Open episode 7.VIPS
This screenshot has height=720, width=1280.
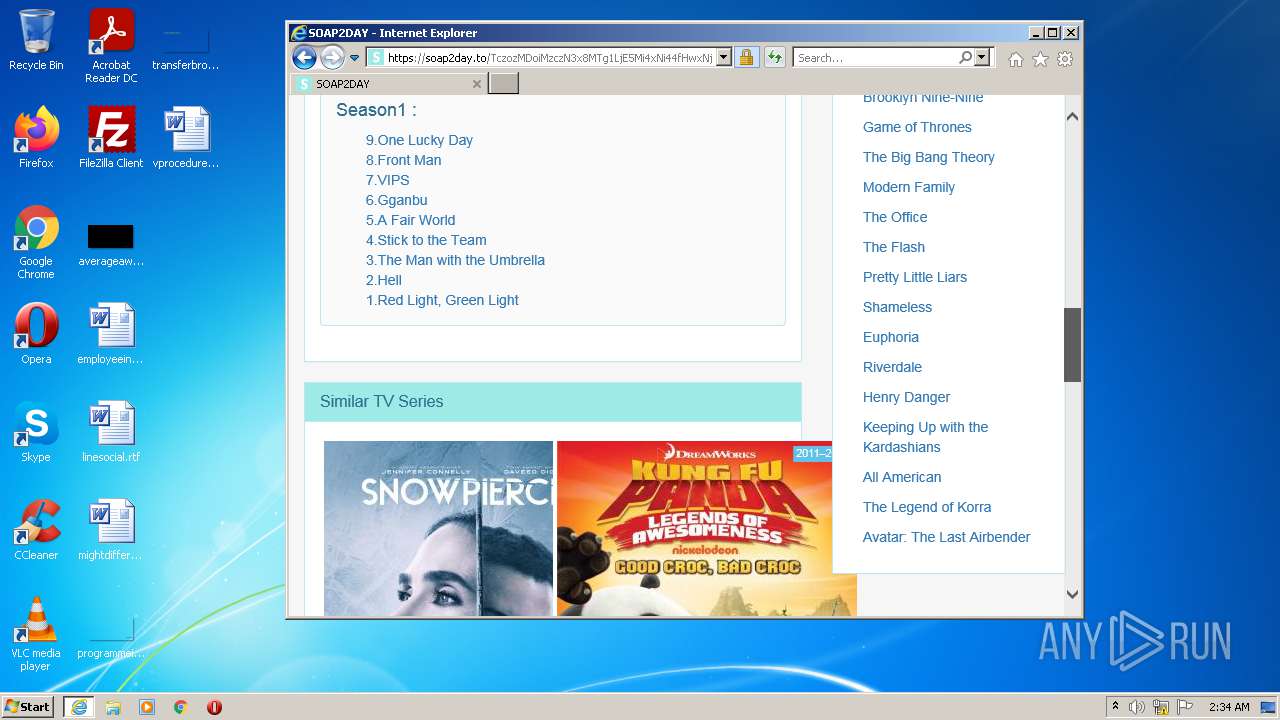(x=388, y=180)
